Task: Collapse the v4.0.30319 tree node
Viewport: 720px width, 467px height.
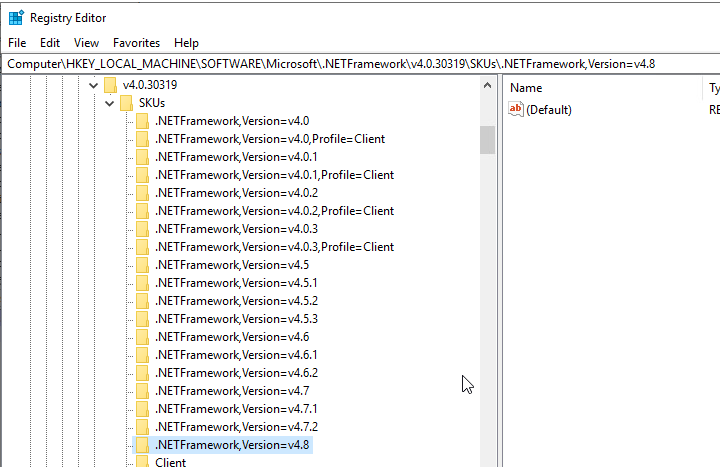Action: coord(94,85)
